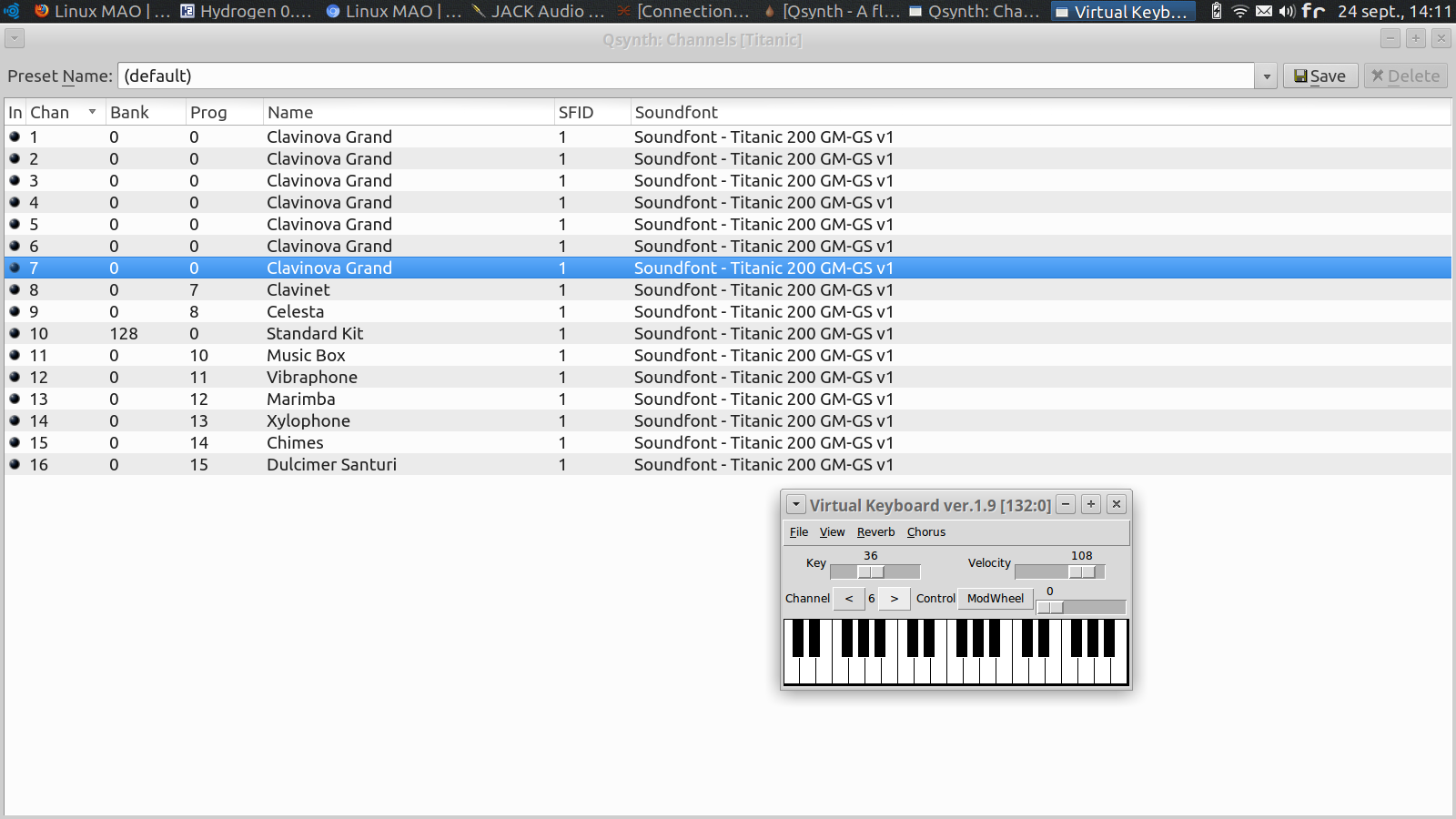Decrease channel with the < button
The height and width of the screenshot is (819, 1456).
[x=849, y=598]
